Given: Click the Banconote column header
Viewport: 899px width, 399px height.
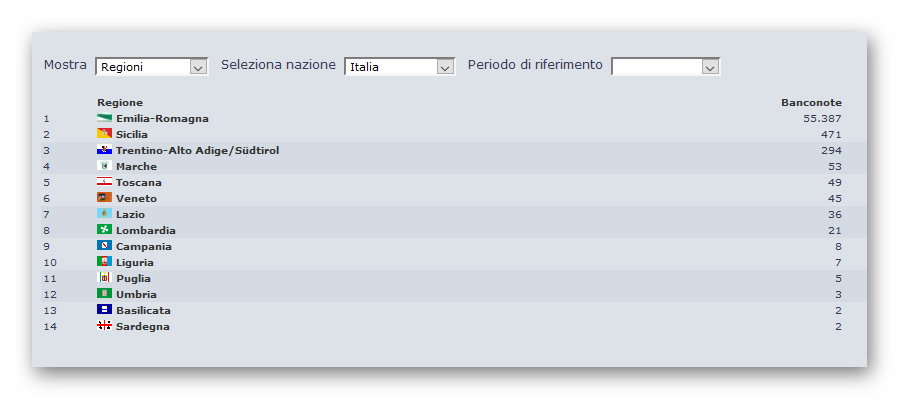Looking at the screenshot, I should coord(811,103).
